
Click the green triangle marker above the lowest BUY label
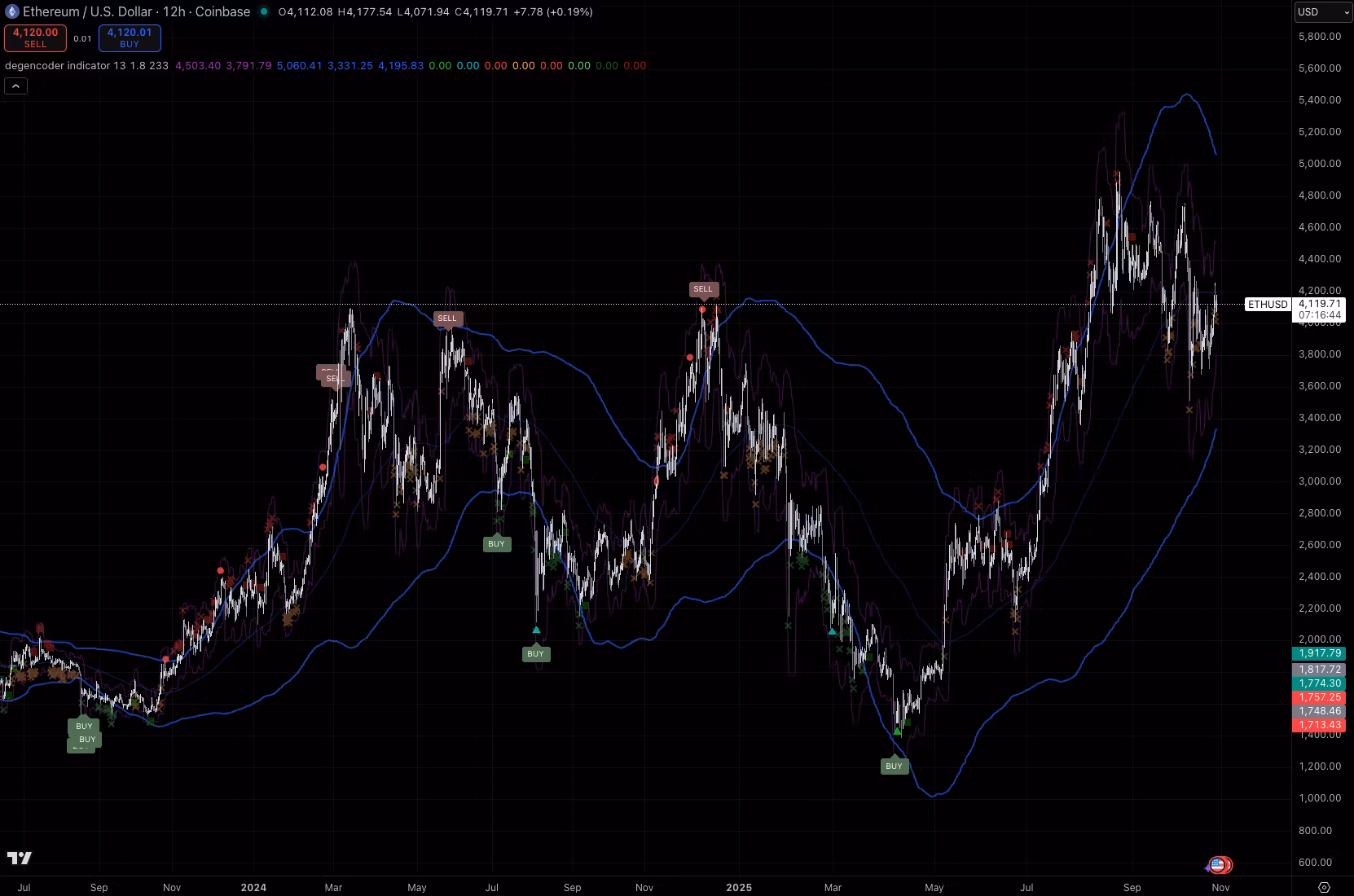pos(897,731)
